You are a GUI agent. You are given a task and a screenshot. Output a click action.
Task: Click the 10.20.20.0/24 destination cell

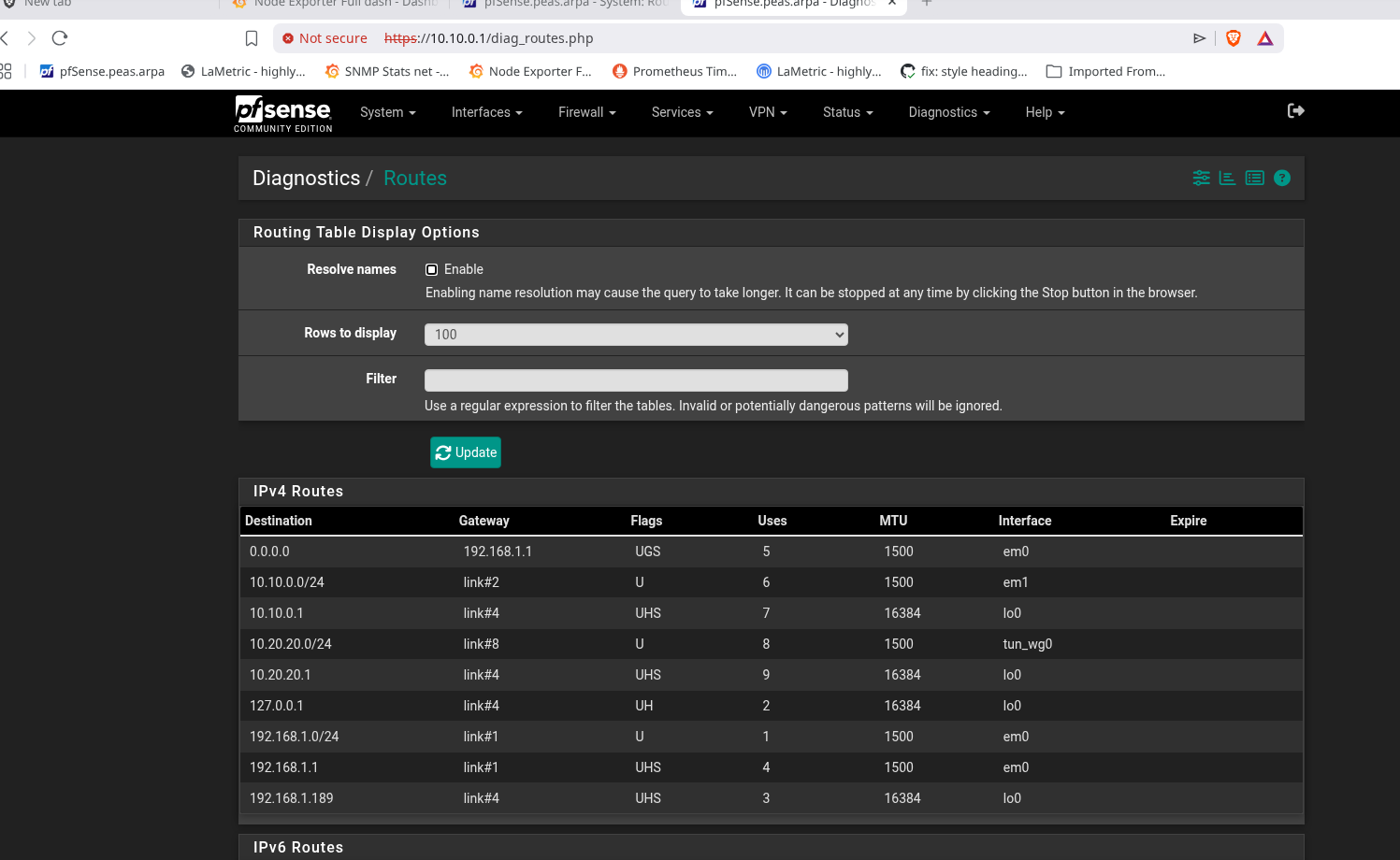pyautogui.click(x=291, y=644)
